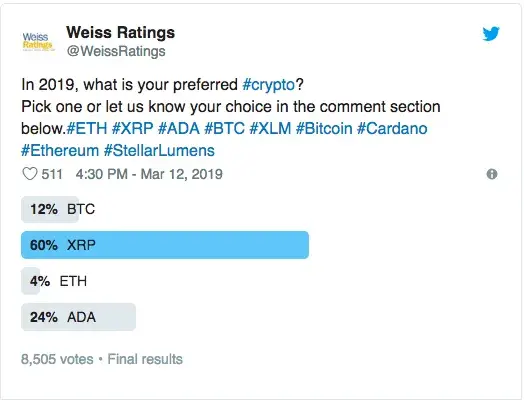This screenshot has width=524, height=400.
Task: Select the 60% XRP poll bar
Action: tap(165, 245)
